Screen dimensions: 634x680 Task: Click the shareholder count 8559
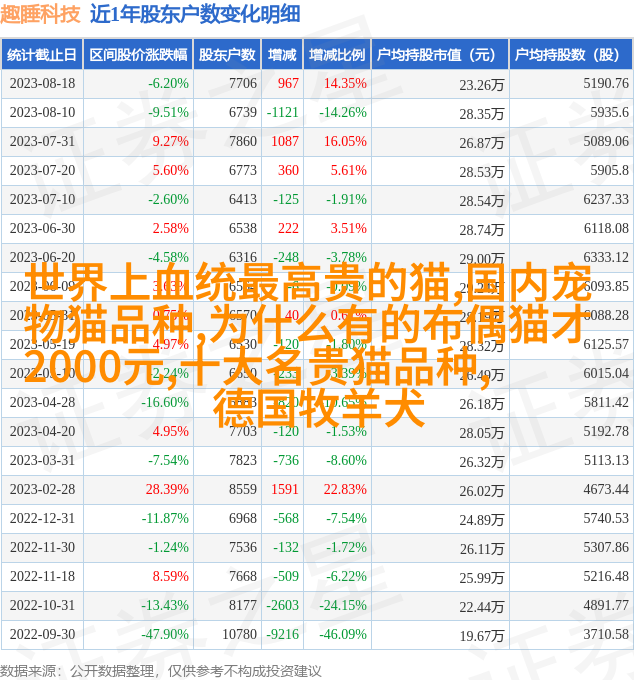point(243,489)
